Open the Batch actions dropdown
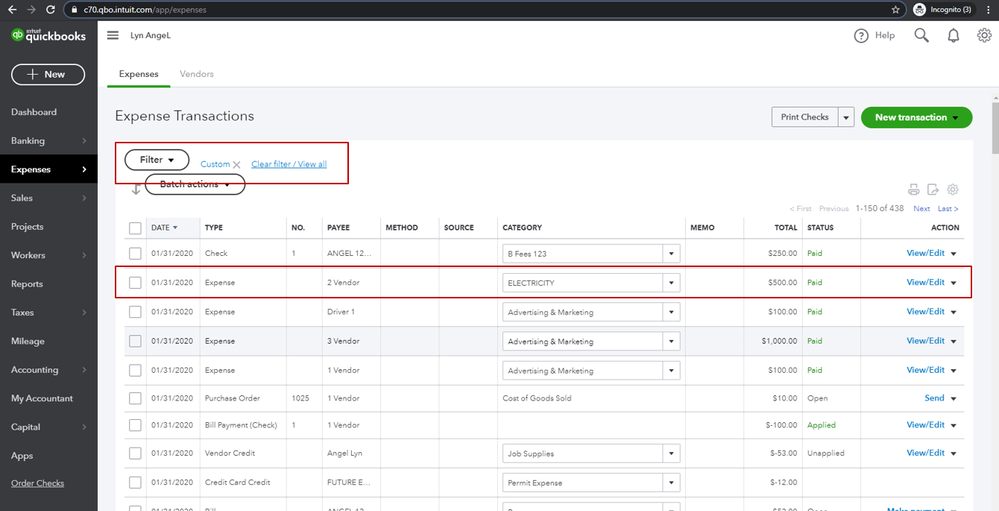 (195, 184)
